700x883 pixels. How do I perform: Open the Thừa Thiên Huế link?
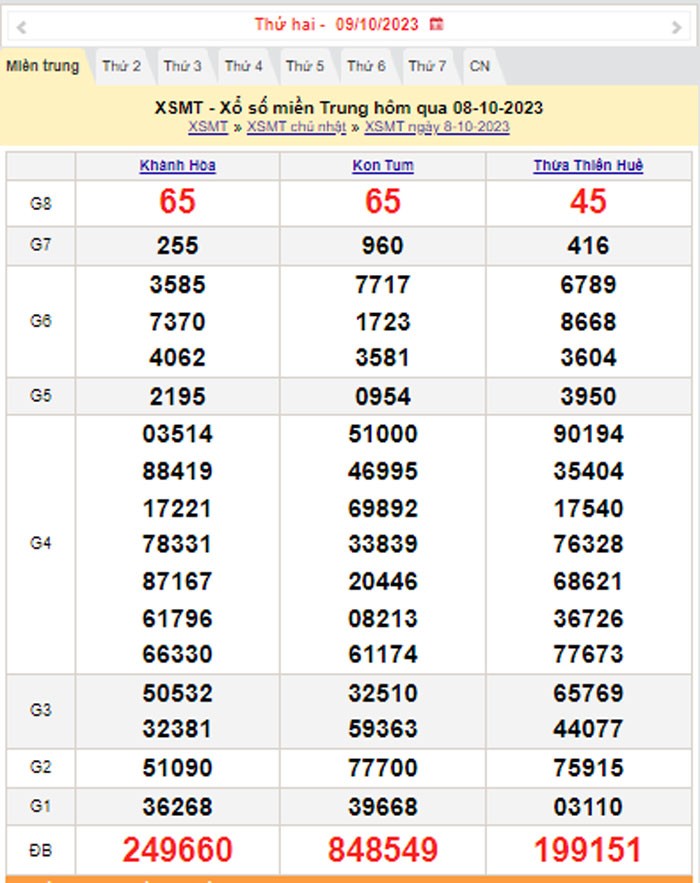[x=588, y=166]
